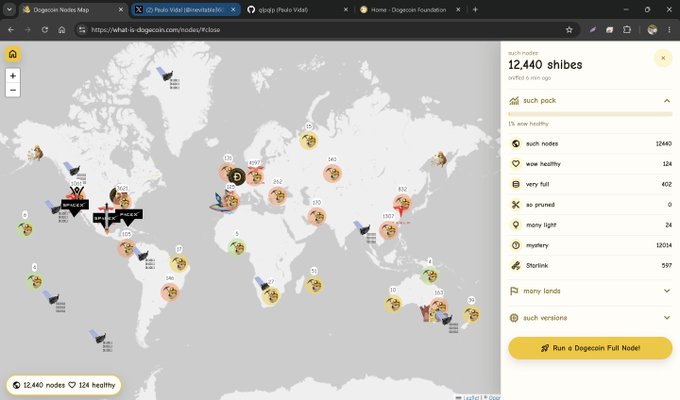Viewport: 680px width, 400px height.
Task: Switch to Home - Dogecoin Foundation tab
Action: [408, 10]
